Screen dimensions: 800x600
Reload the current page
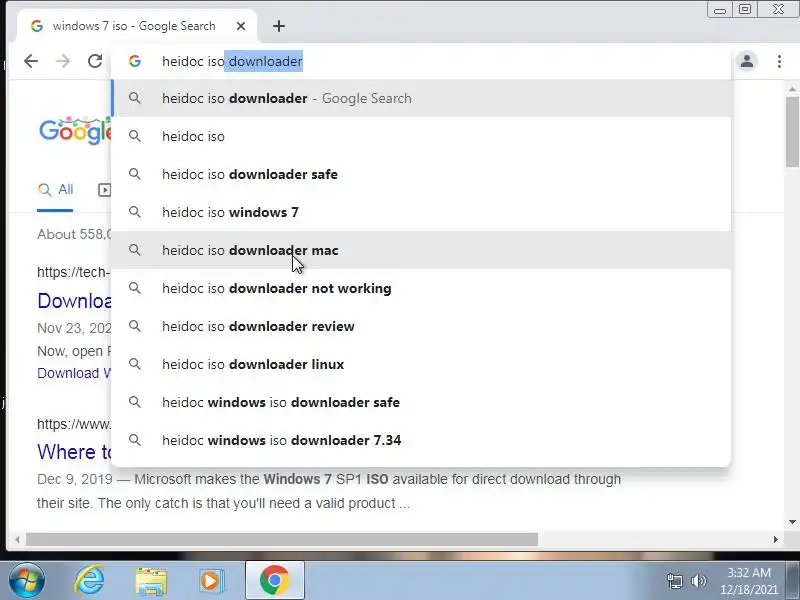point(95,61)
